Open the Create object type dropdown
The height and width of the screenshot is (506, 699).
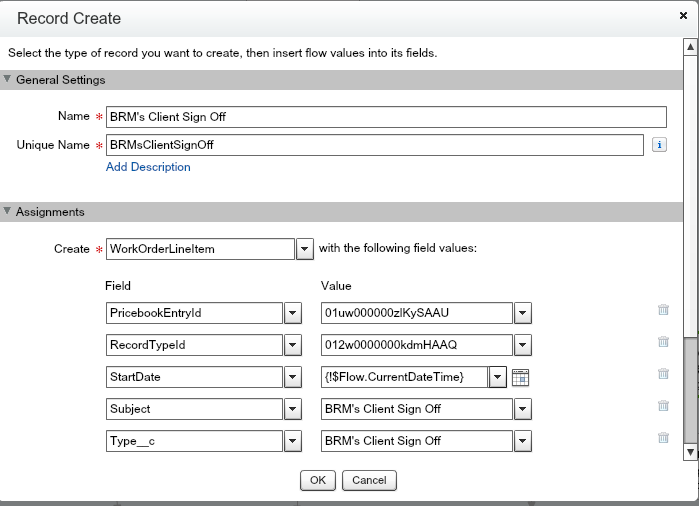306,249
